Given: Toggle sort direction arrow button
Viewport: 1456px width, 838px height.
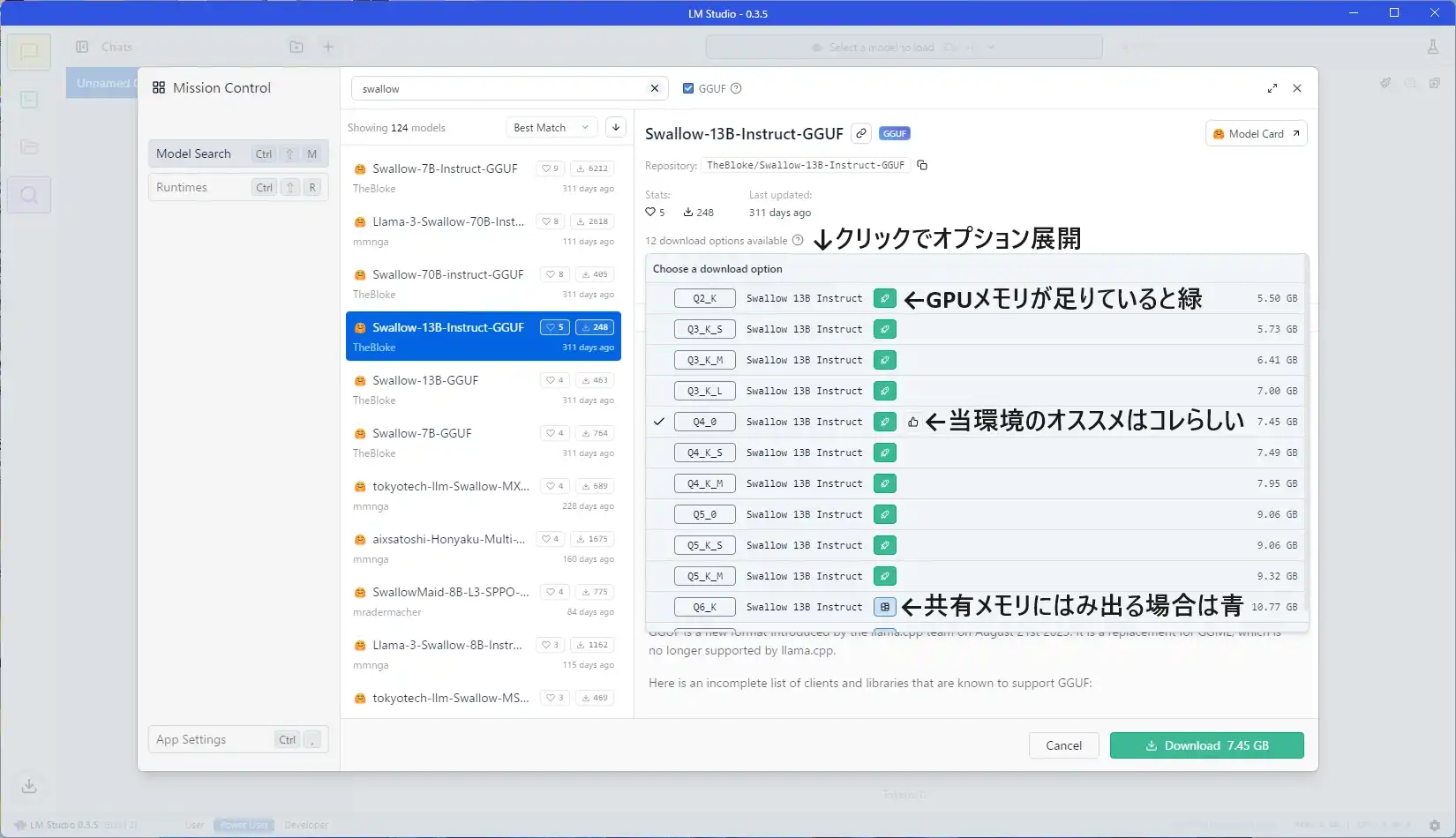Looking at the screenshot, I should pos(616,127).
